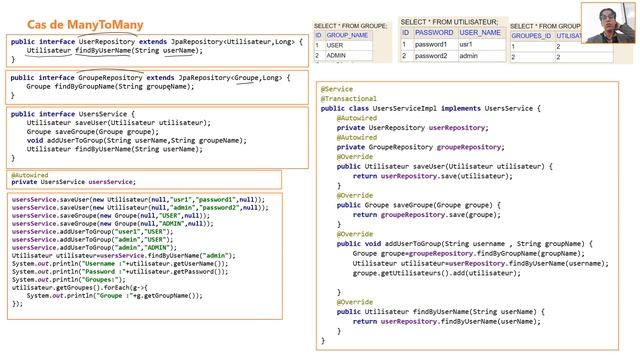Click the "public void addUserToGroup" method signature
Image resolution: width=640 pixels, height=360 pixels.
(464, 244)
